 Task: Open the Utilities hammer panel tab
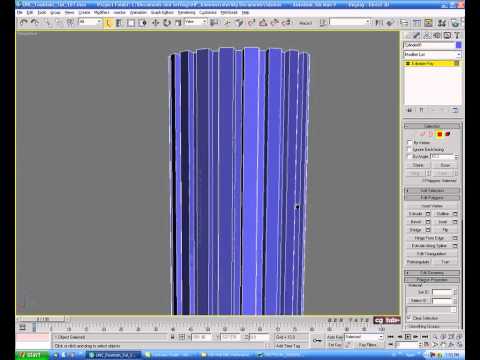tap(457, 35)
